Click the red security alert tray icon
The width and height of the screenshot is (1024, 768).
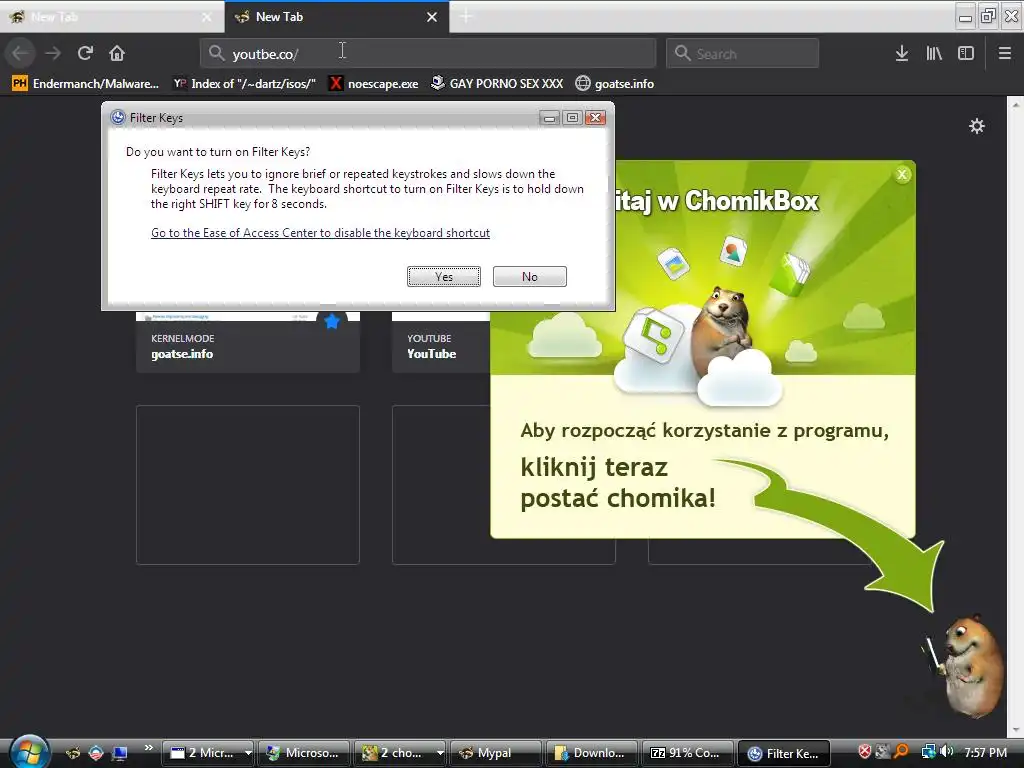pyautogui.click(x=865, y=752)
